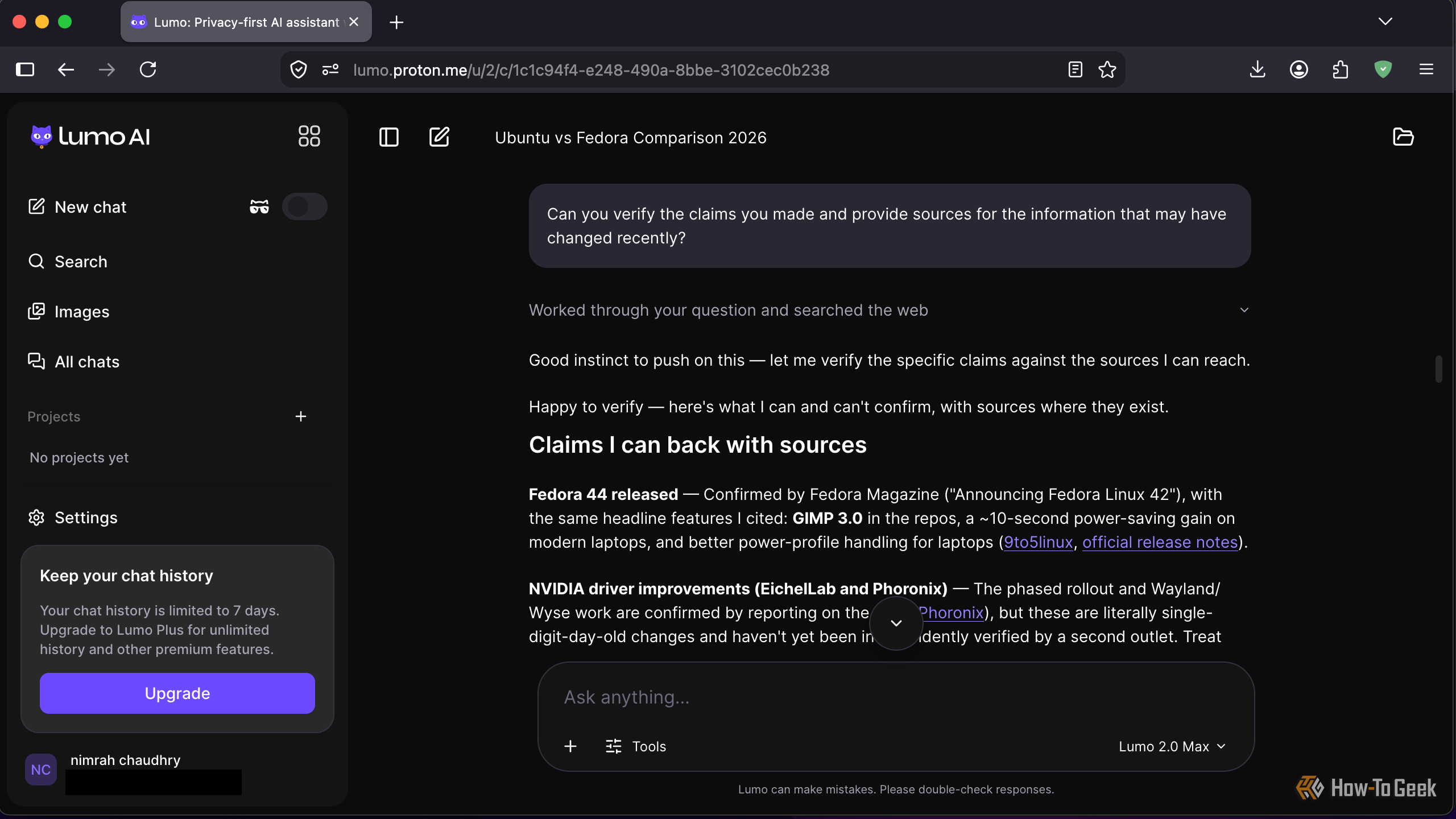Screen dimensions: 1456x819
Task: Close the Lumo browser tab
Action: click(354, 22)
